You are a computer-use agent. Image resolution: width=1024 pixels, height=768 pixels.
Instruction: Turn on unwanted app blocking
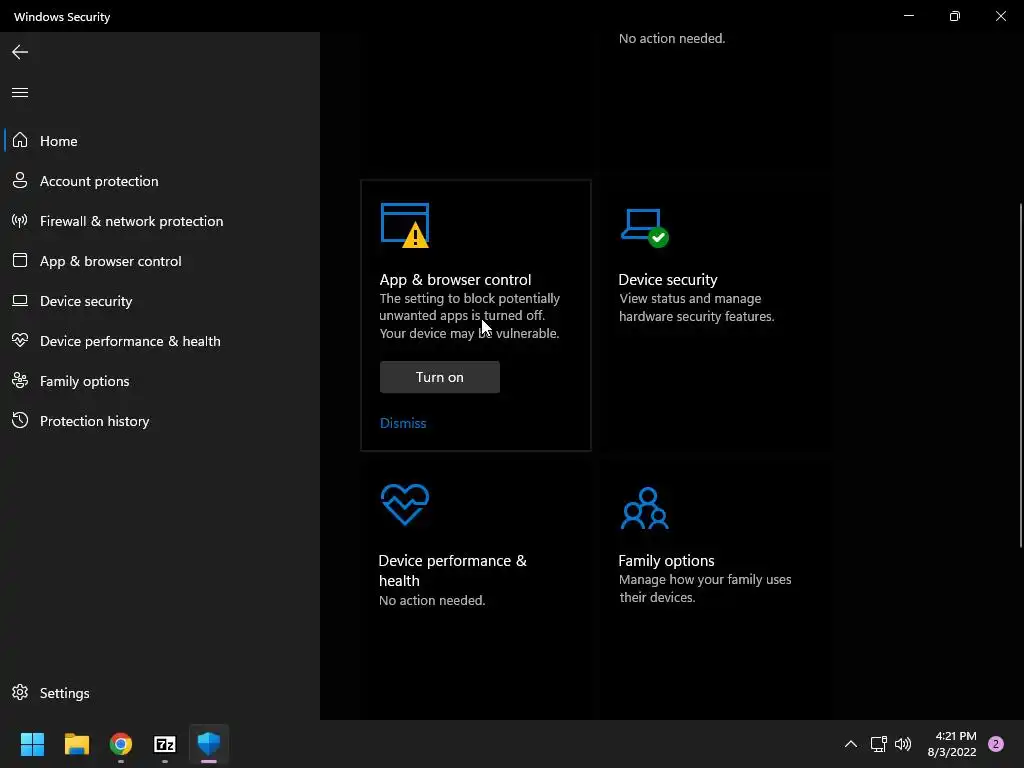(440, 377)
